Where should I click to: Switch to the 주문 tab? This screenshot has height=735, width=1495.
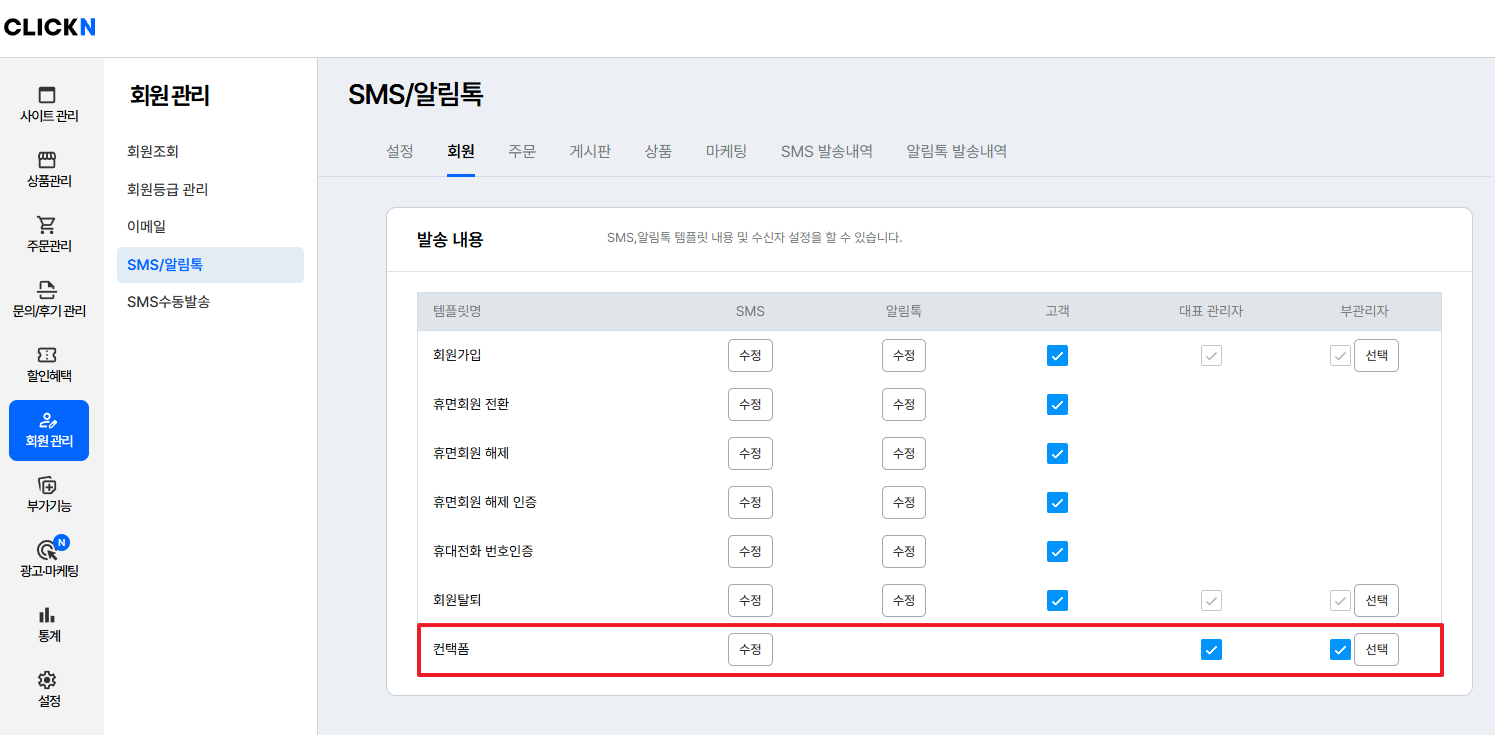(521, 152)
